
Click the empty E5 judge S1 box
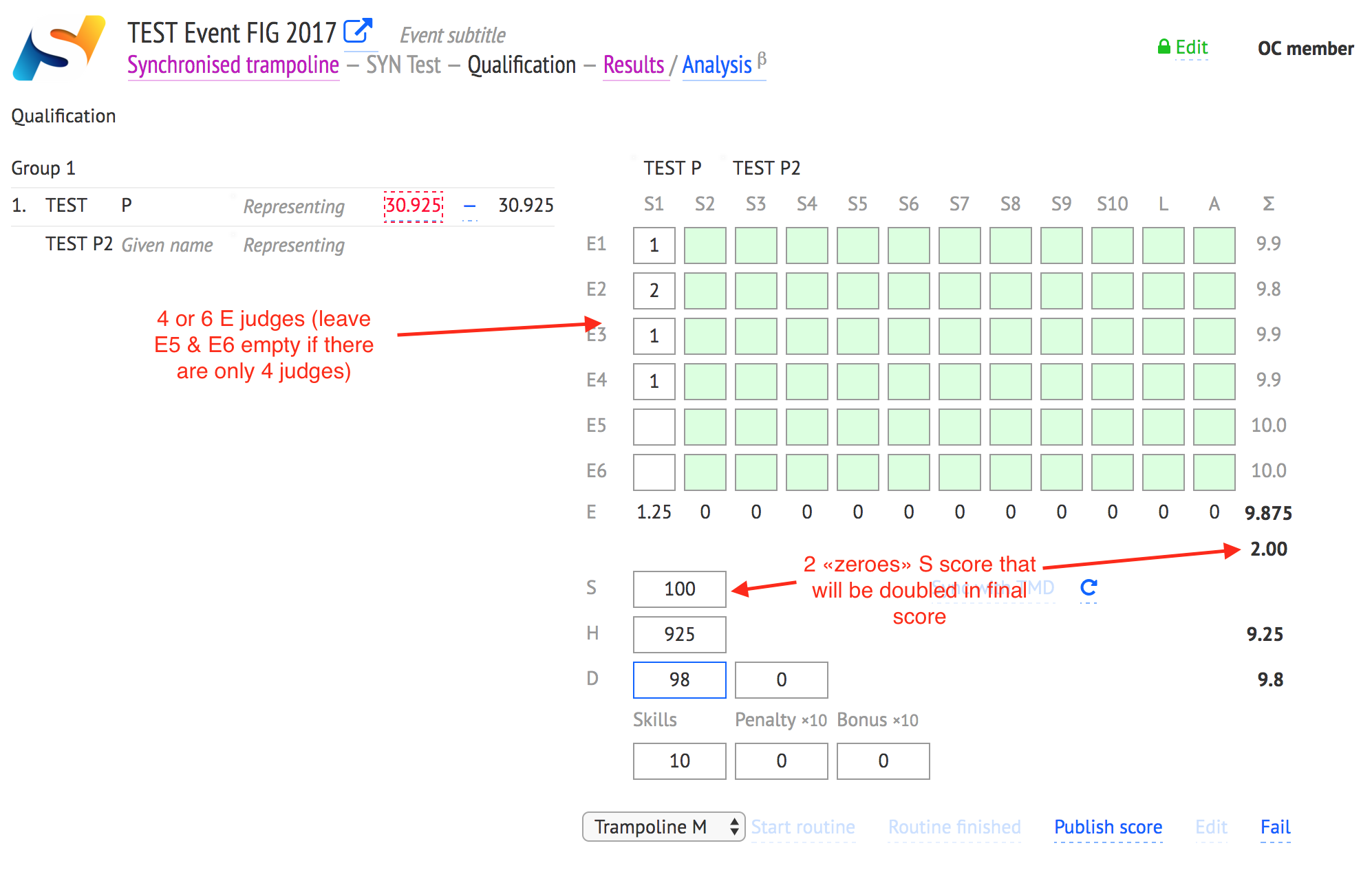point(654,427)
